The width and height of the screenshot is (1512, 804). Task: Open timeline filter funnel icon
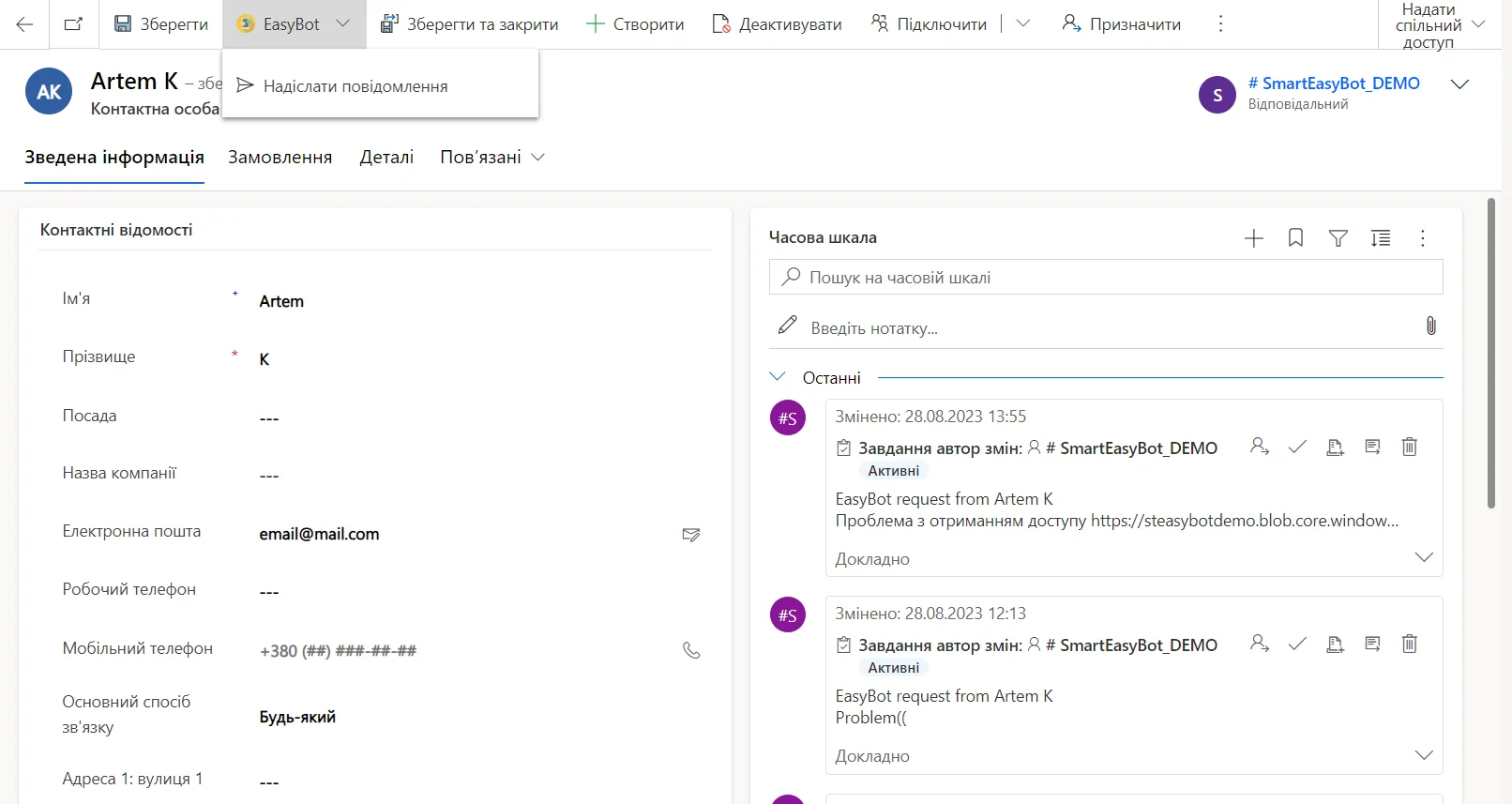[1338, 238]
